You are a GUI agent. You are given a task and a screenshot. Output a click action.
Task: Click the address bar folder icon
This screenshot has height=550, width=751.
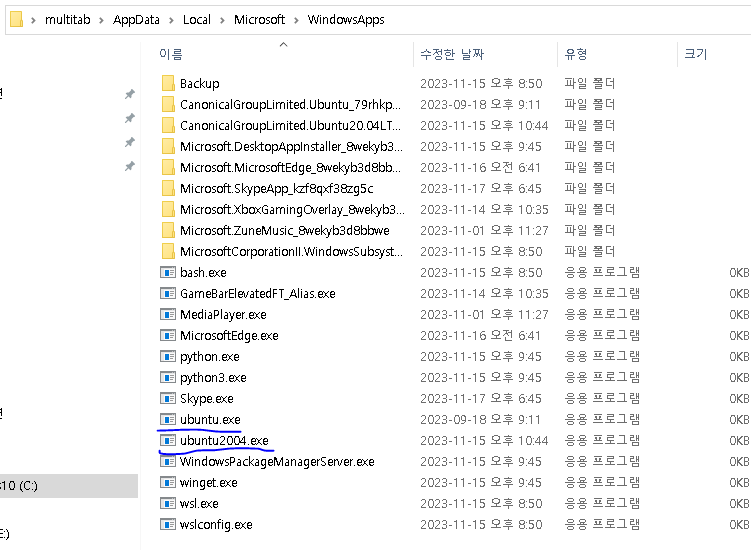click(x=16, y=20)
